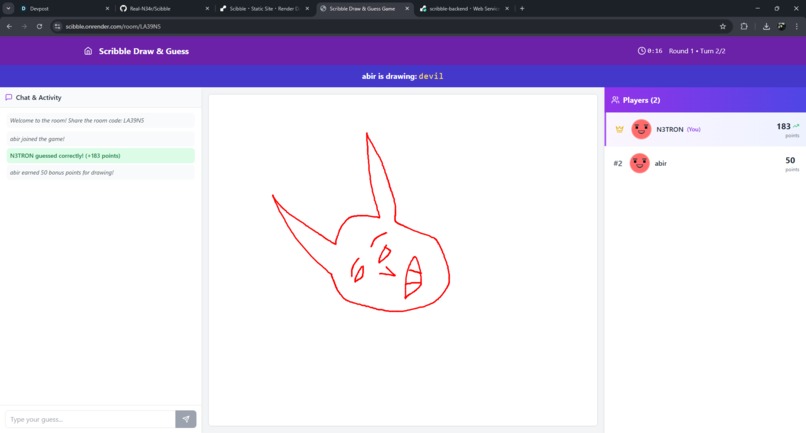Click the clock timer icon in header
Image resolution: width=806 pixels, height=433 pixels.
pos(642,51)
